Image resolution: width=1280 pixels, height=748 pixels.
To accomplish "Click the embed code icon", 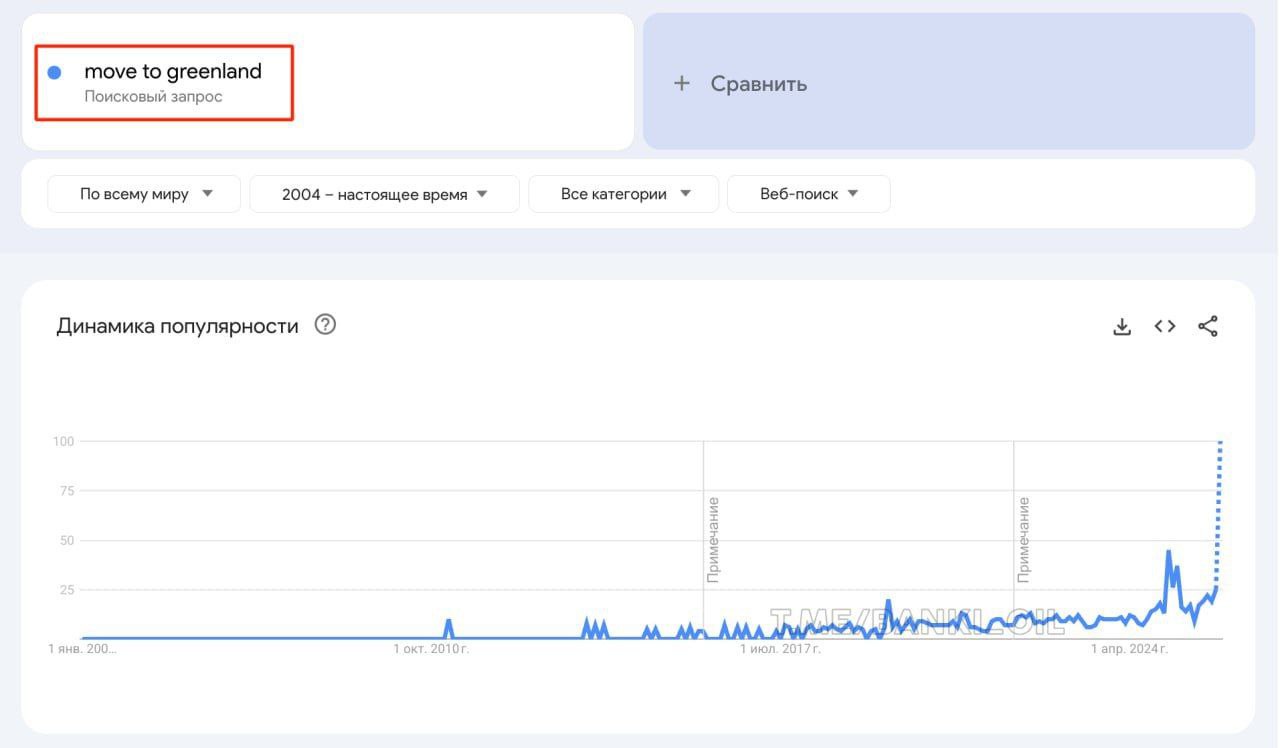I will coord(1165,326).
